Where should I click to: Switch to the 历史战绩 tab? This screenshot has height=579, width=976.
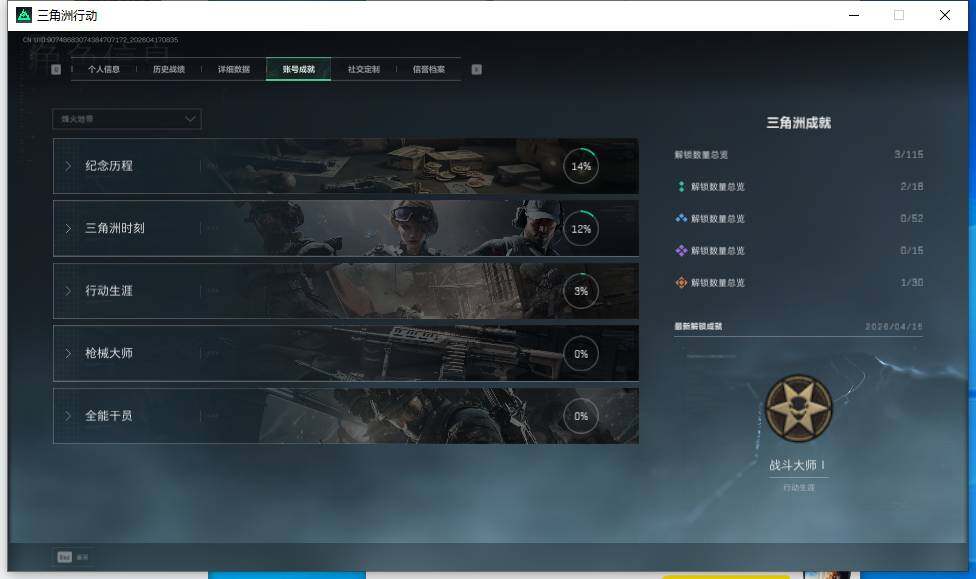click(x=169, y=69)
